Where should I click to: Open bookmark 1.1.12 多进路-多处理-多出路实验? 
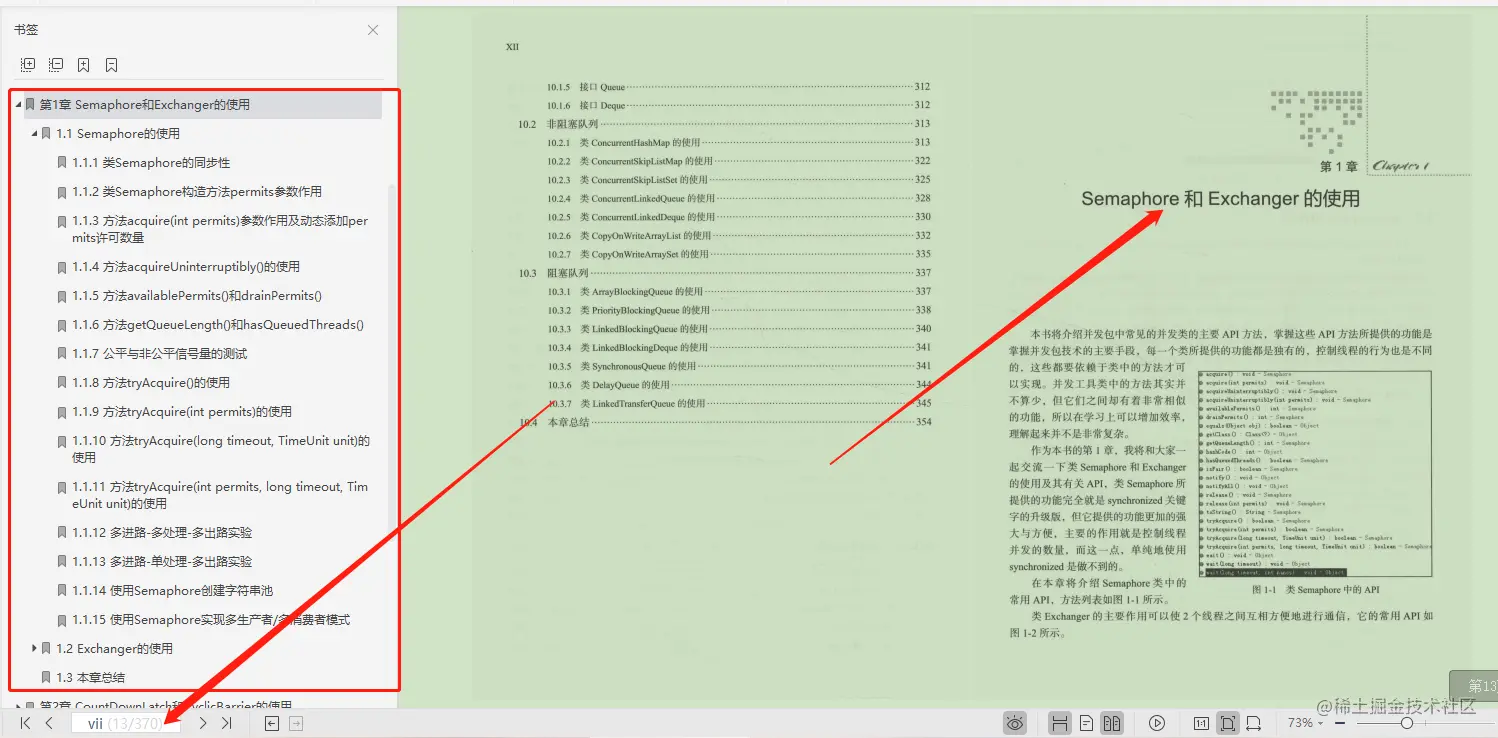point(162,533)
